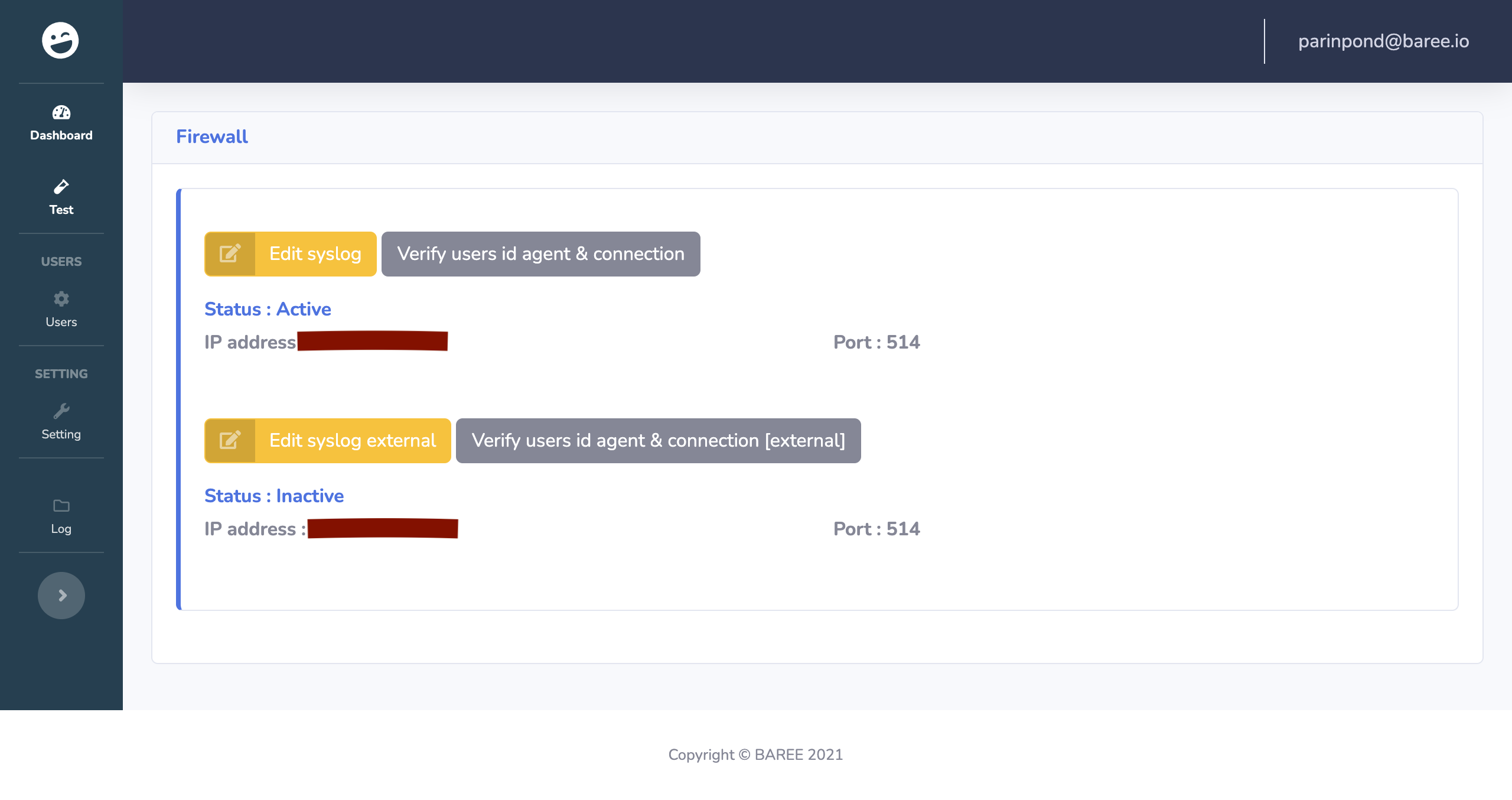Select Users under the USERS section
The width and height of the screenshot is (1512, 800).
61,321
